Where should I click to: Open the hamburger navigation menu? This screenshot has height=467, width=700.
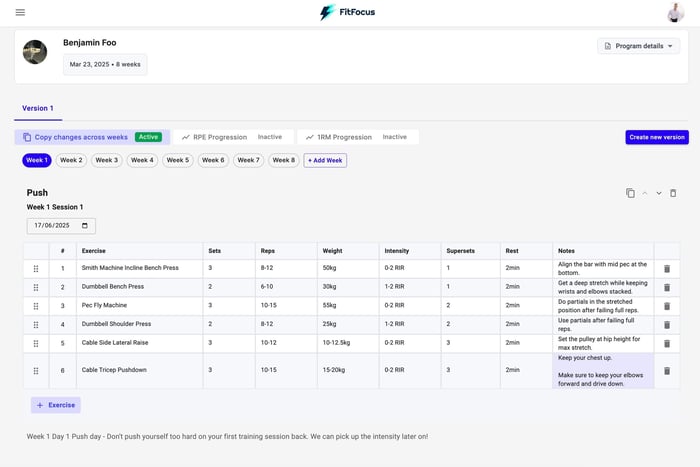[20, 13]
